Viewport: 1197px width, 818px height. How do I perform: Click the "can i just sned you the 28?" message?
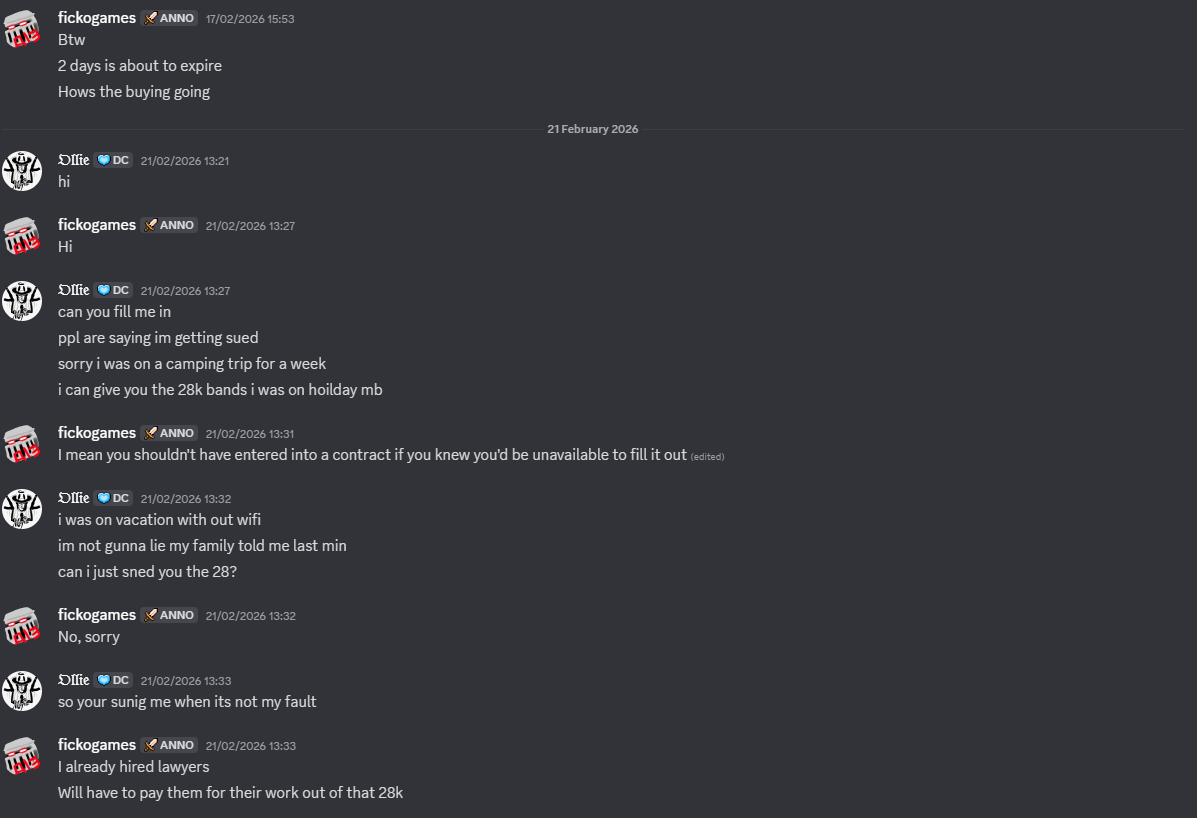click(x=147, y=572)
